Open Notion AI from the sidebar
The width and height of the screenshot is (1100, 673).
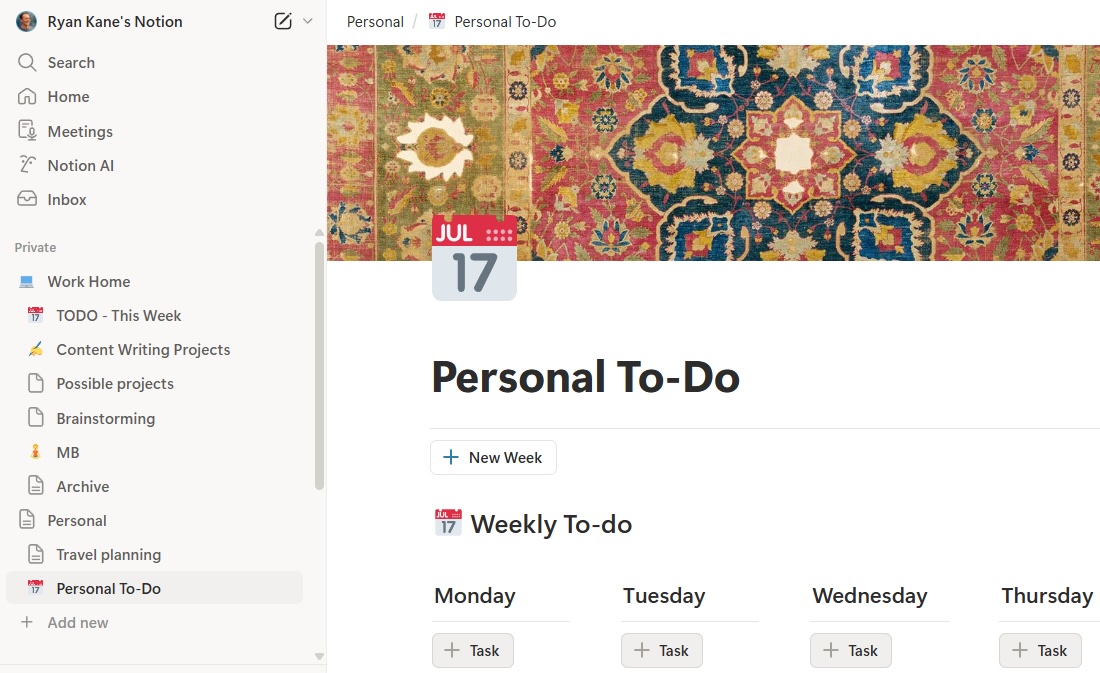click(x=27, y=165)
